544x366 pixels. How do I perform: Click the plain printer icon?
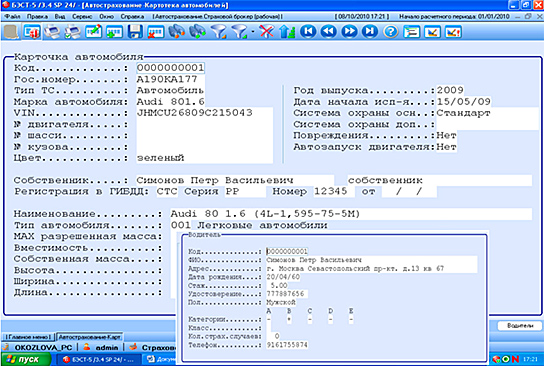52,32
